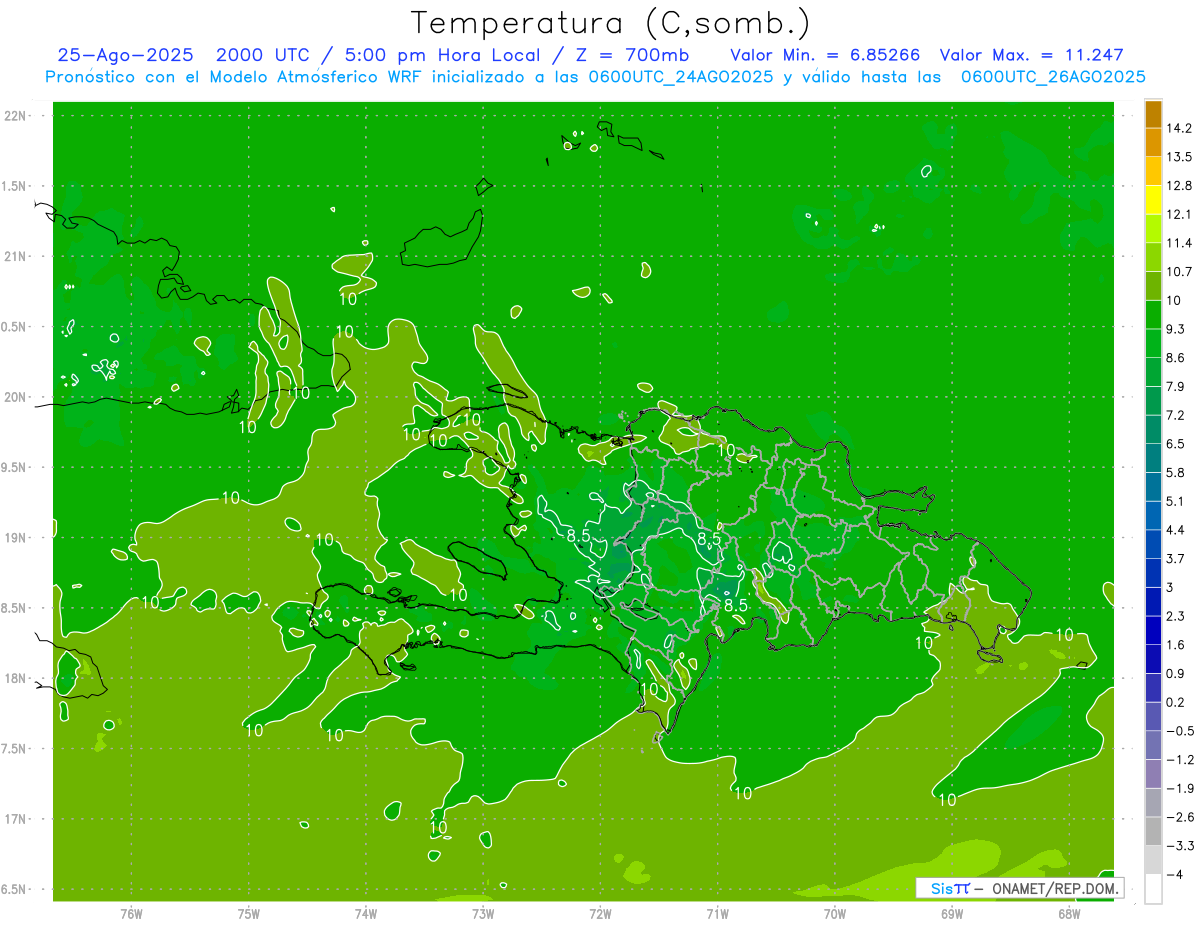The height and width of the screenshot is (927, 1200).
Task: Click the colorbar value "8.6"
Action: click(x=1175, y=357)
